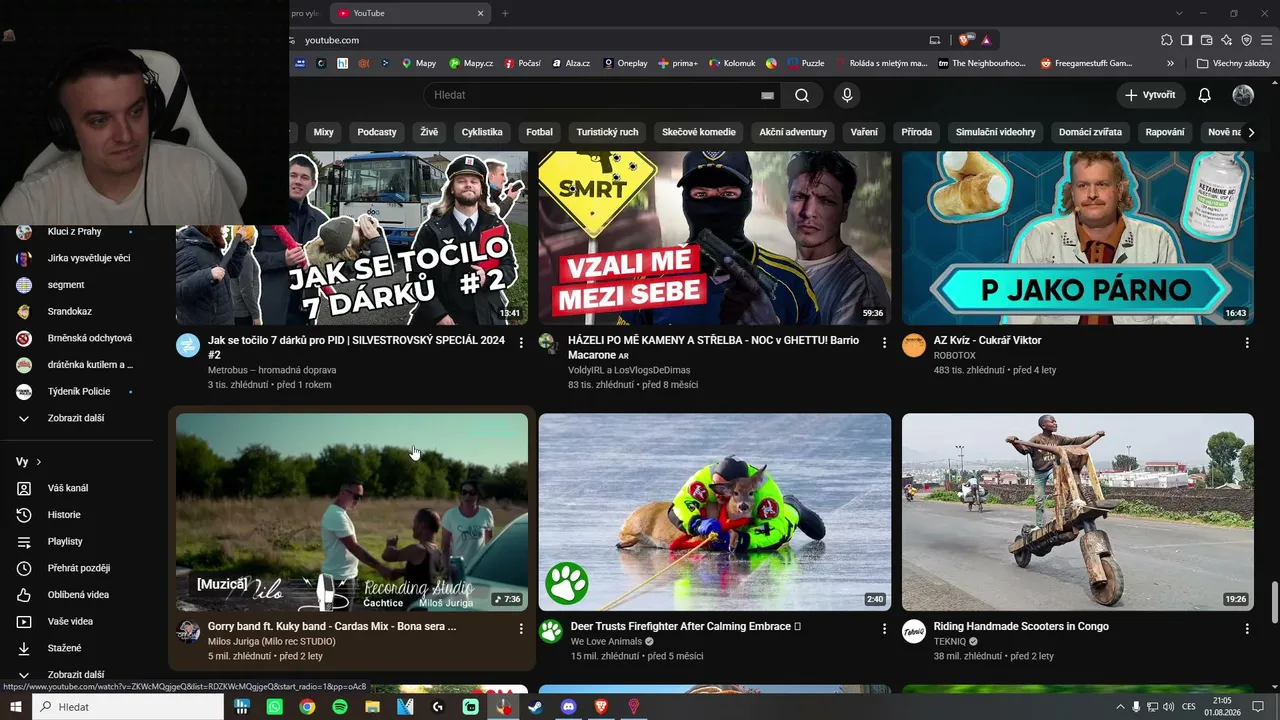The height and width of the screenshot is (720, 1280).
Task: Open Vaše videa in the sidebar
Action: [70, 621]
